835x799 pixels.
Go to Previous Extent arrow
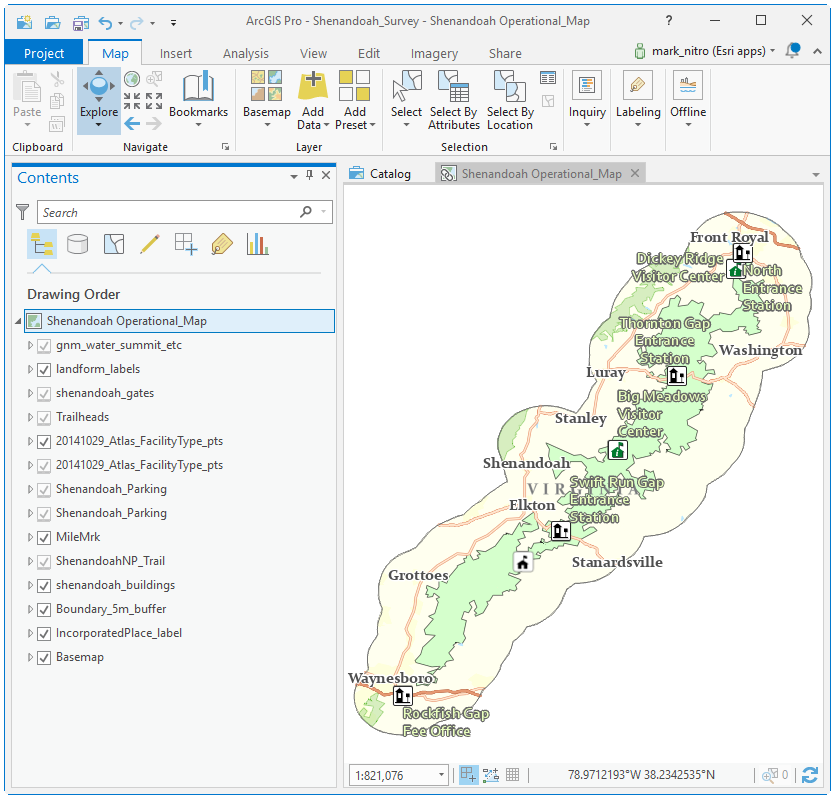click(x=132, y=124)
